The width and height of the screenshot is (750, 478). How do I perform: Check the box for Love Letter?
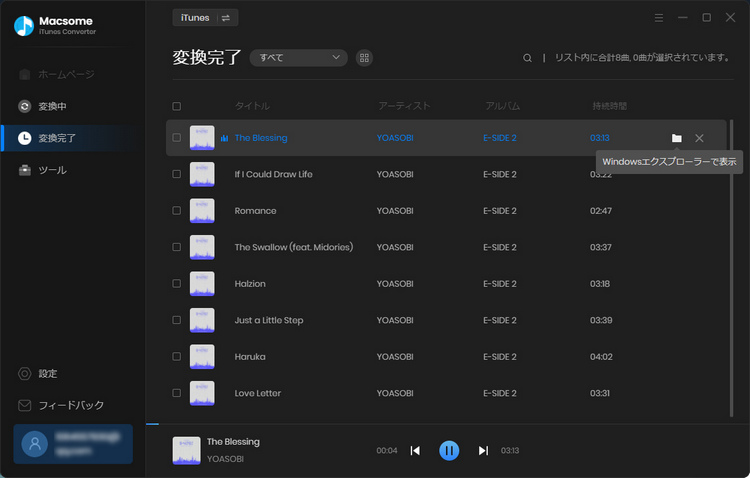coord(176,393)
